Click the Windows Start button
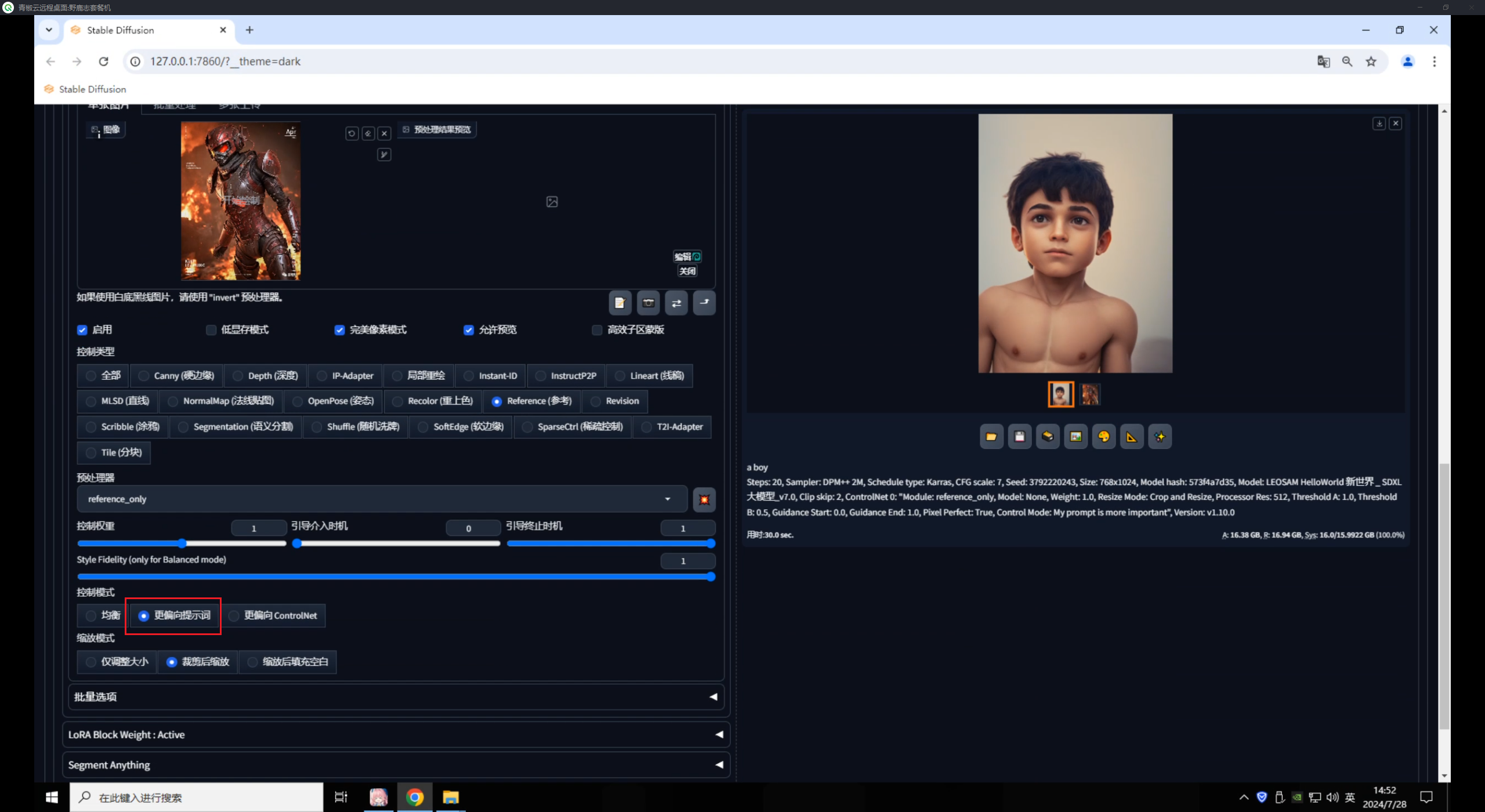The width and height of the screenshot is (1485, 812). click(52, 797)
